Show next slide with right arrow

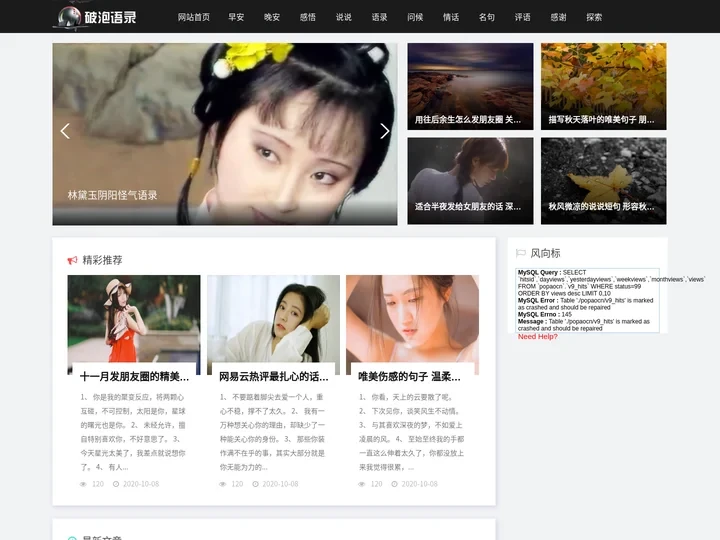pos(385,131)
